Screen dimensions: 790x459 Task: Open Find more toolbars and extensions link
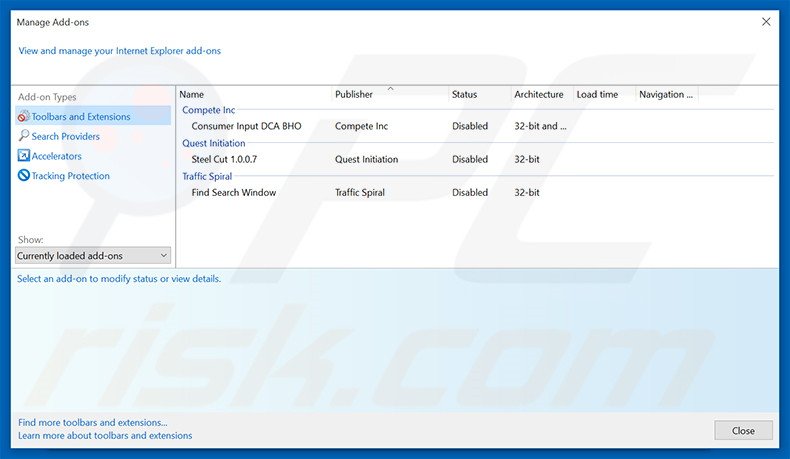(x=93, y=422)
